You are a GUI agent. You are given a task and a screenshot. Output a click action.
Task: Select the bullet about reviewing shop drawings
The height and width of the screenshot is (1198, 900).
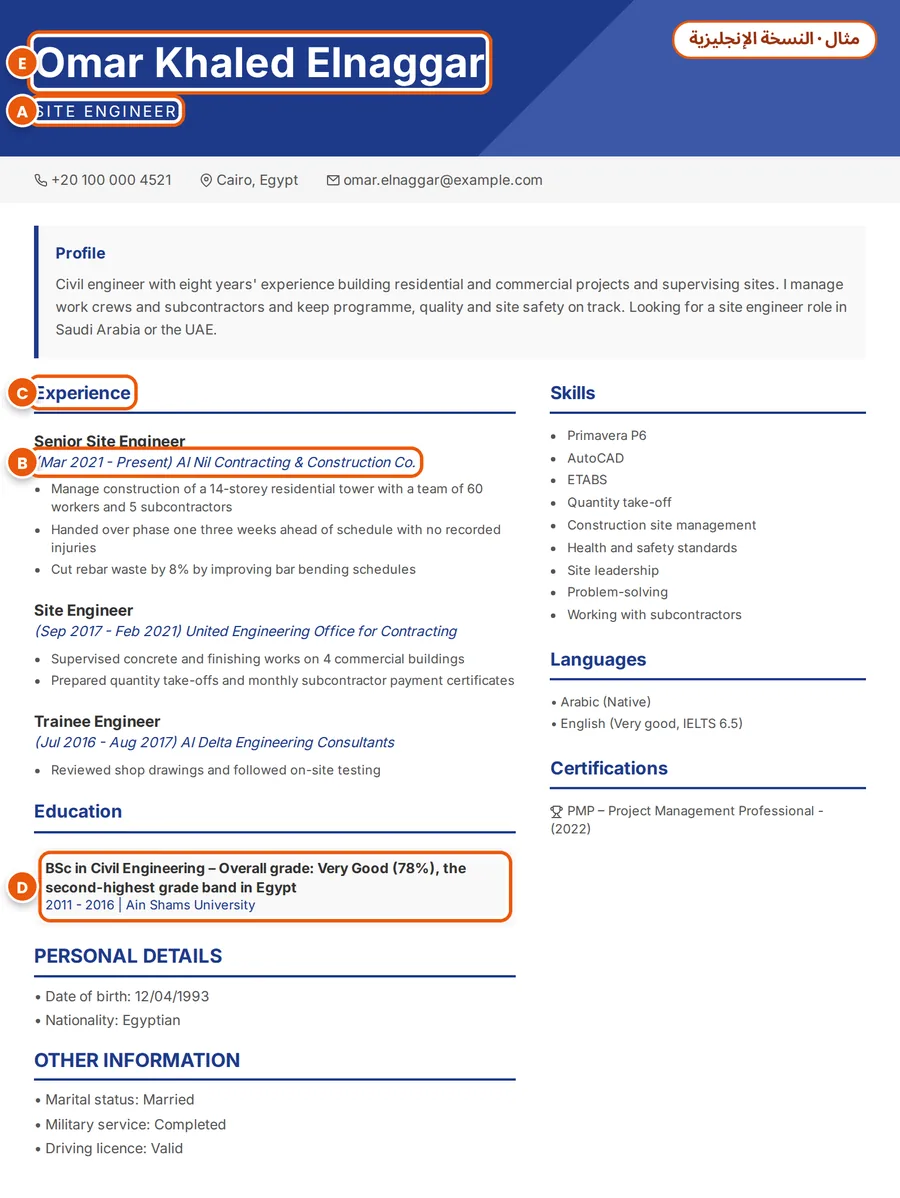click(x=215, y=770)
